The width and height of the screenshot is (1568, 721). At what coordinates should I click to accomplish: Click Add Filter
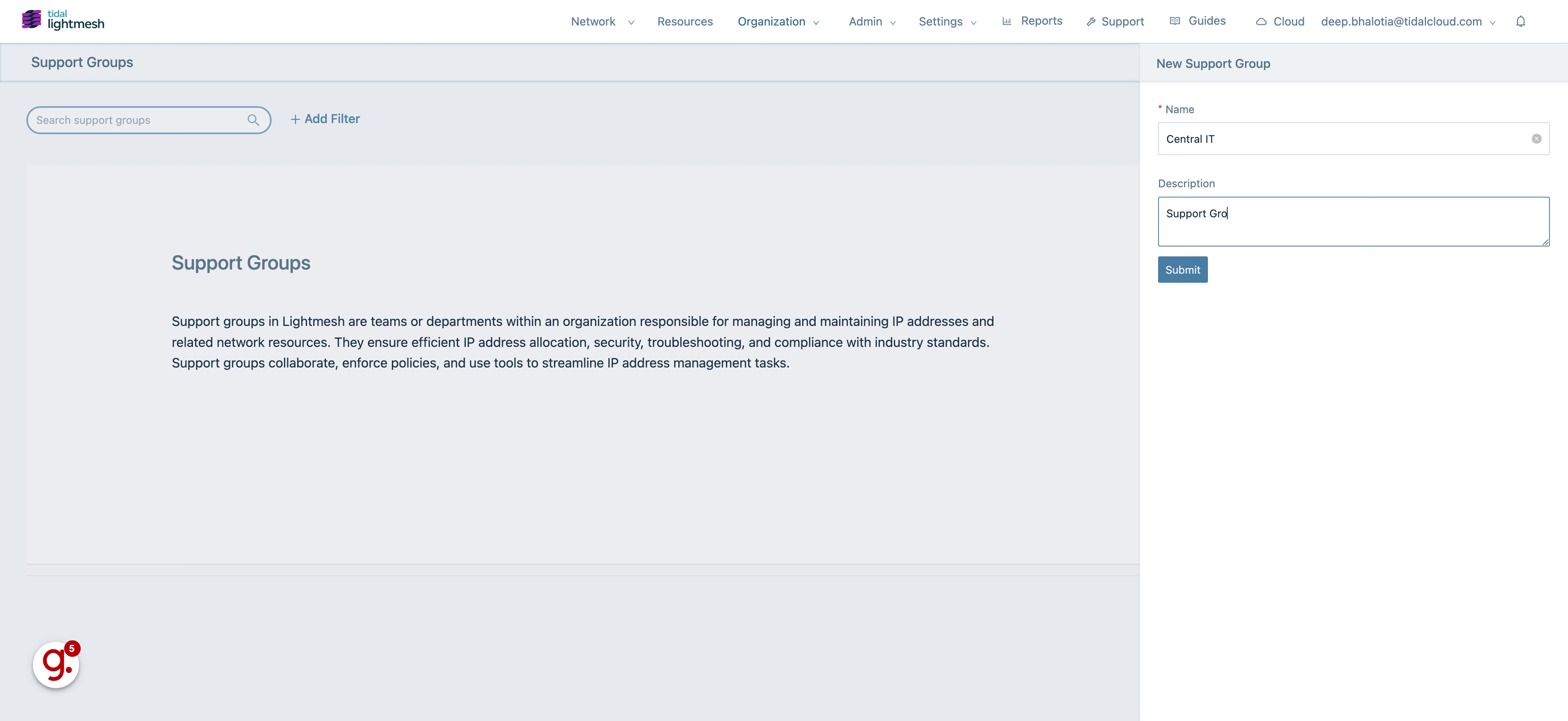pos(325,119)
